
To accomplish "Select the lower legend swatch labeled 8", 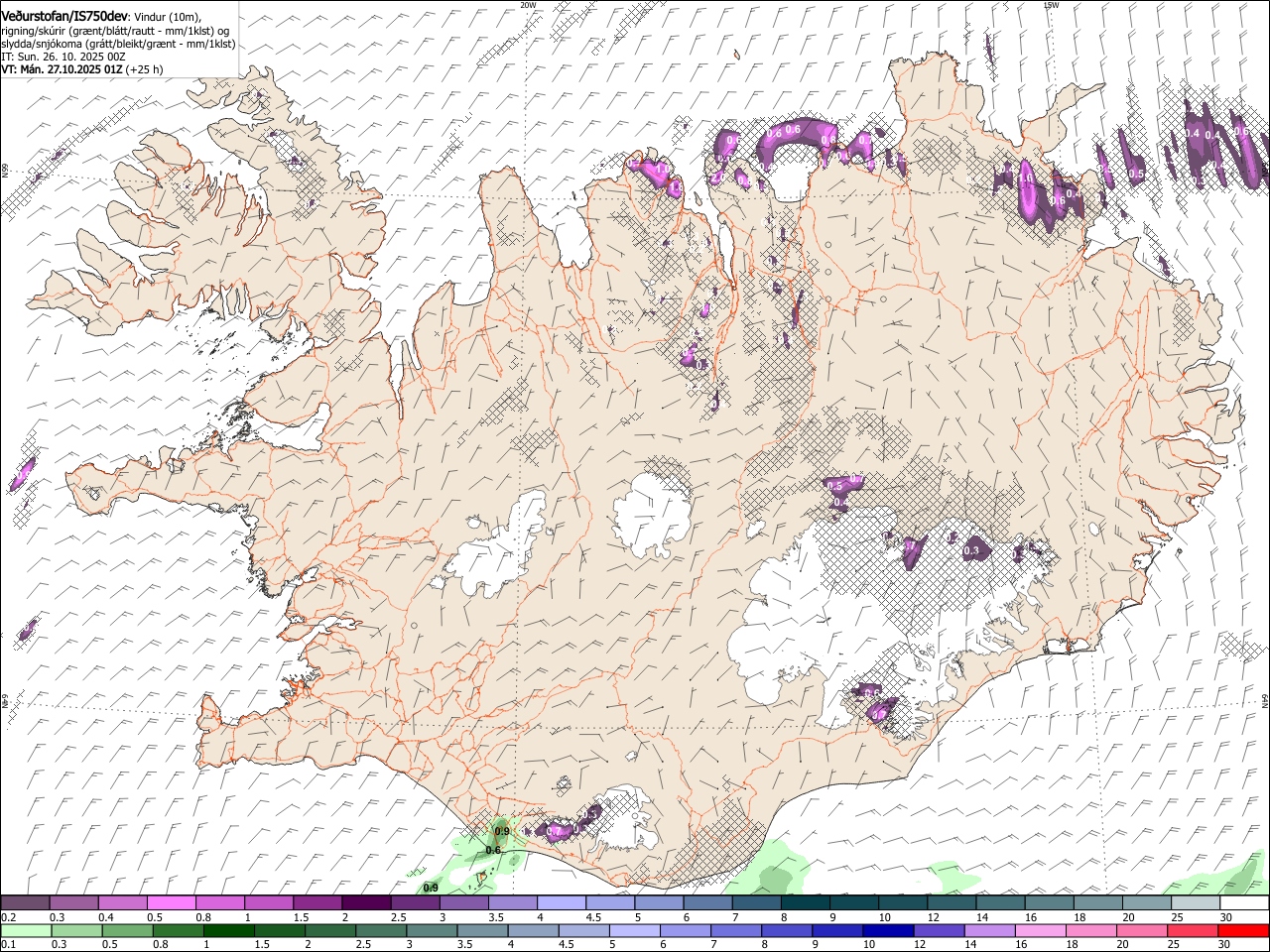I will 787,931.
